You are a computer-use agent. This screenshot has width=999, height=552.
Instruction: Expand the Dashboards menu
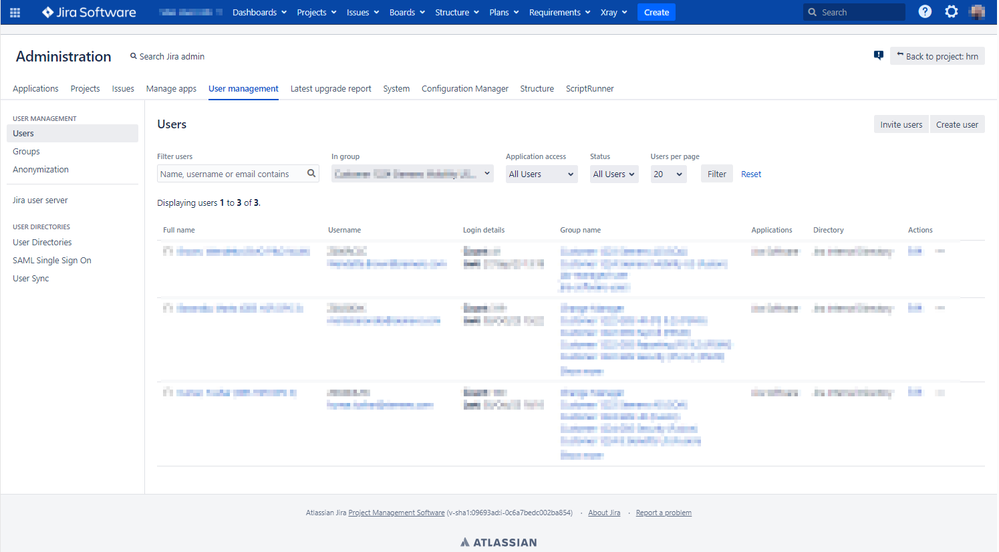[259, 12]
